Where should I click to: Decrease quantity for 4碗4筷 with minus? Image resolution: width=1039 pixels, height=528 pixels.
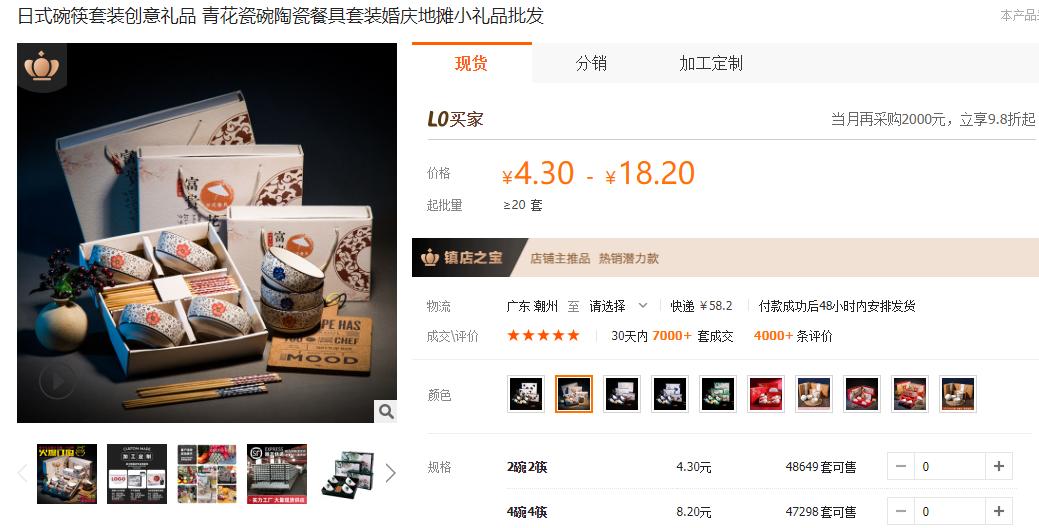(x=901, y=511)
